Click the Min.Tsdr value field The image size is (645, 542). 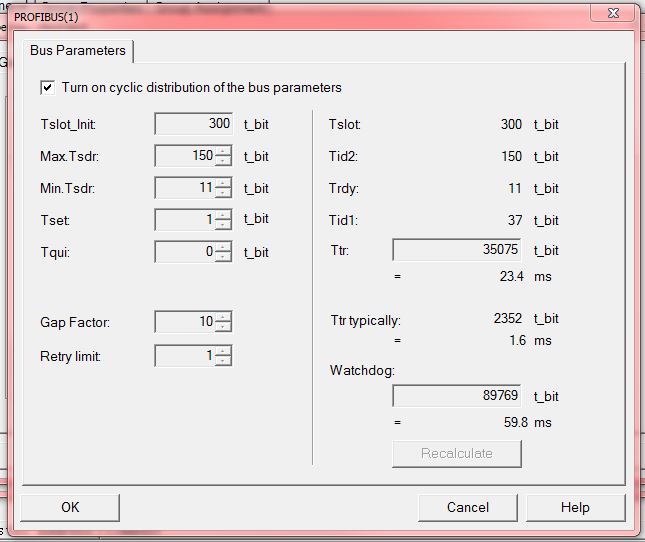click(185, 188)
